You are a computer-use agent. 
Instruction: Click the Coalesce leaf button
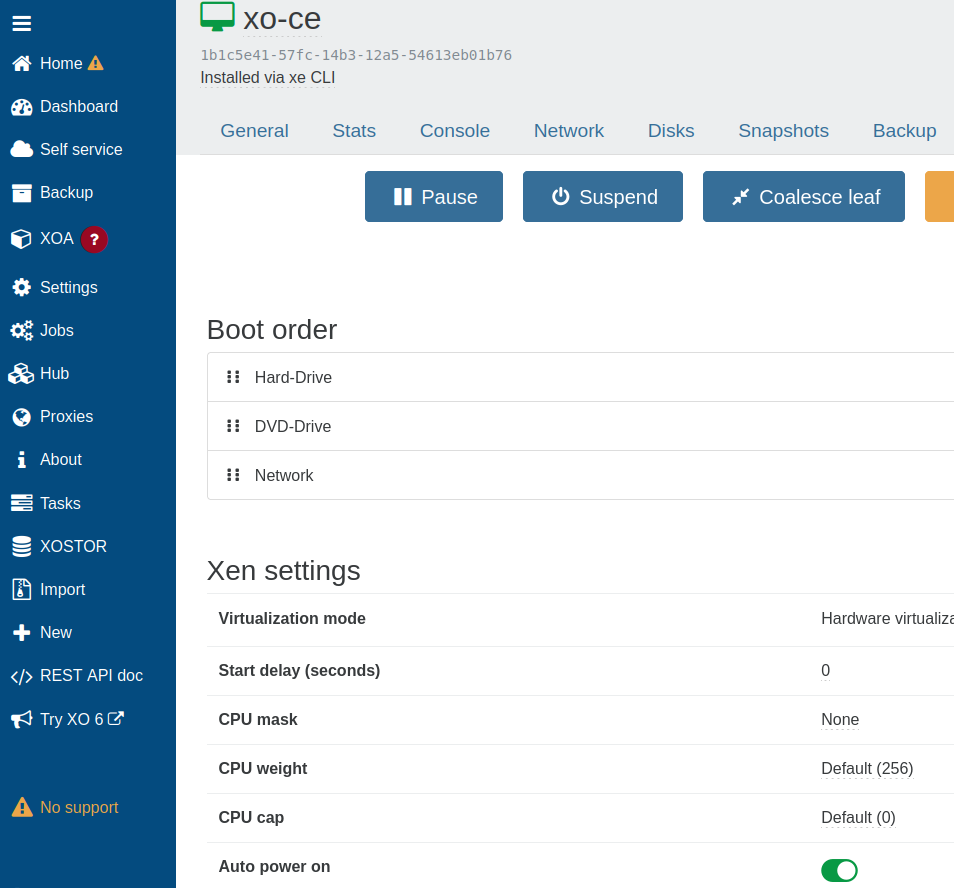[803, 197]
